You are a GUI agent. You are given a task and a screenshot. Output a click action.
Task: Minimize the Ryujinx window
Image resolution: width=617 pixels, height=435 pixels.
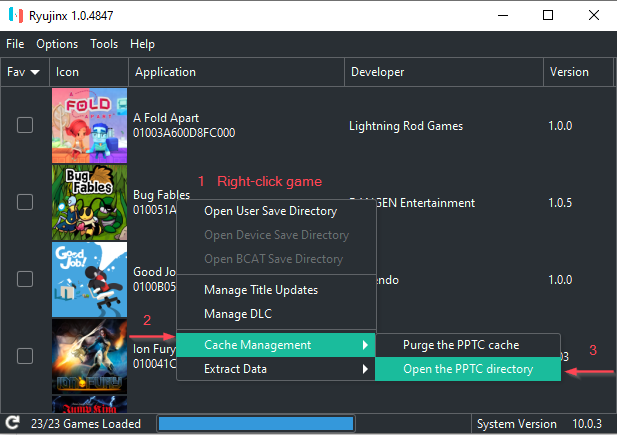pos(502,15)
